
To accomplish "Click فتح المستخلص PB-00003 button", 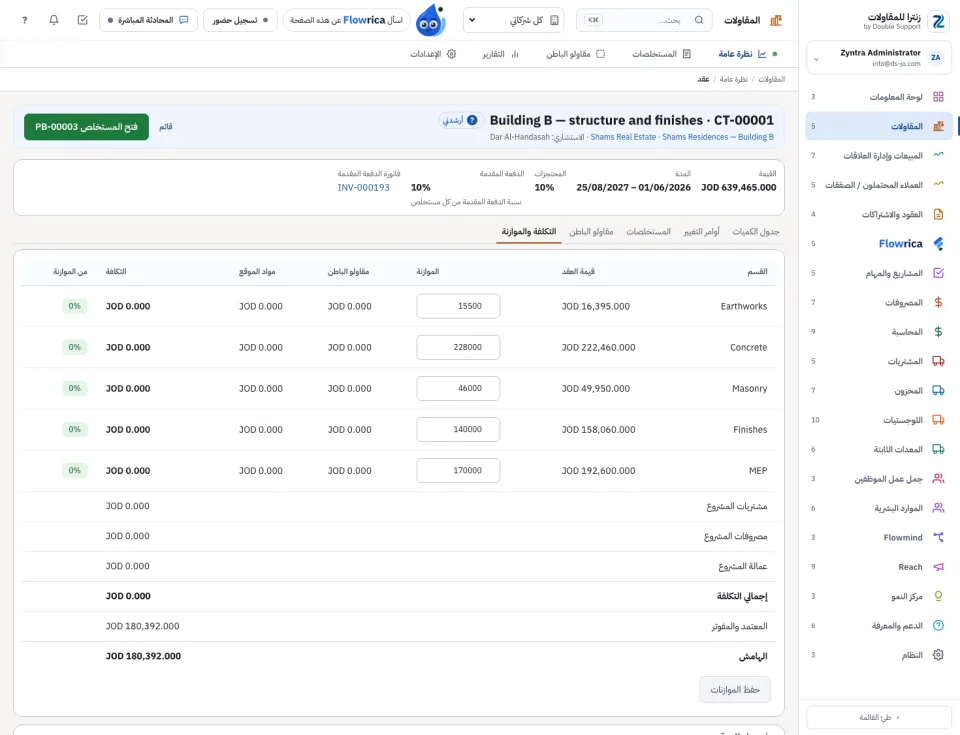I will pyautogui.click(x=86, y=127).
